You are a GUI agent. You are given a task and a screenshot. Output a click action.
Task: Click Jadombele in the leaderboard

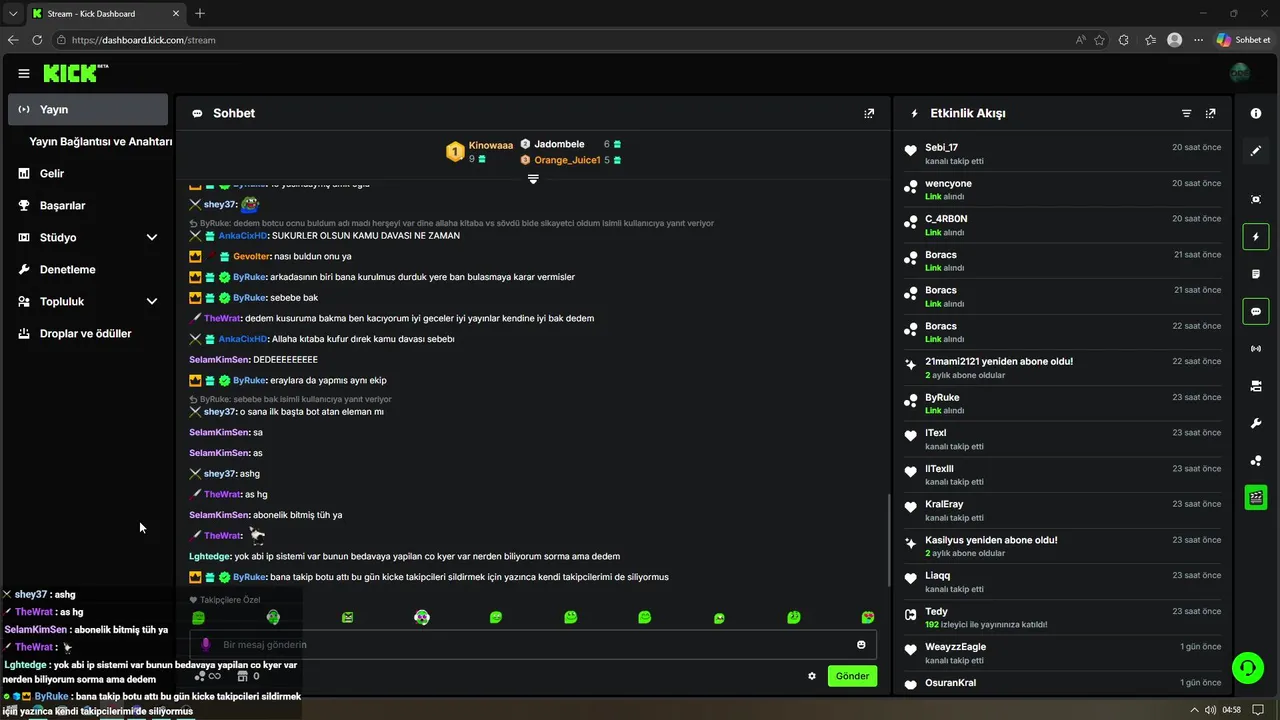(x=559, y=144)
